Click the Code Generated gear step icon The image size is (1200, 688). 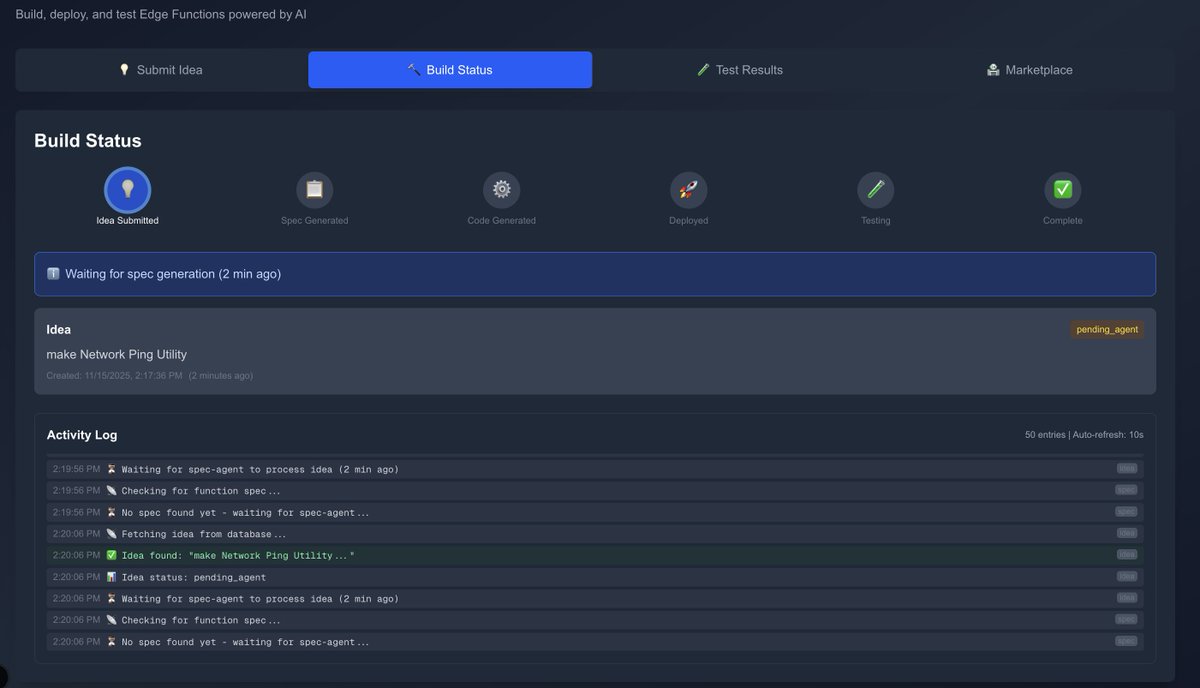click(x=502, y=190)
